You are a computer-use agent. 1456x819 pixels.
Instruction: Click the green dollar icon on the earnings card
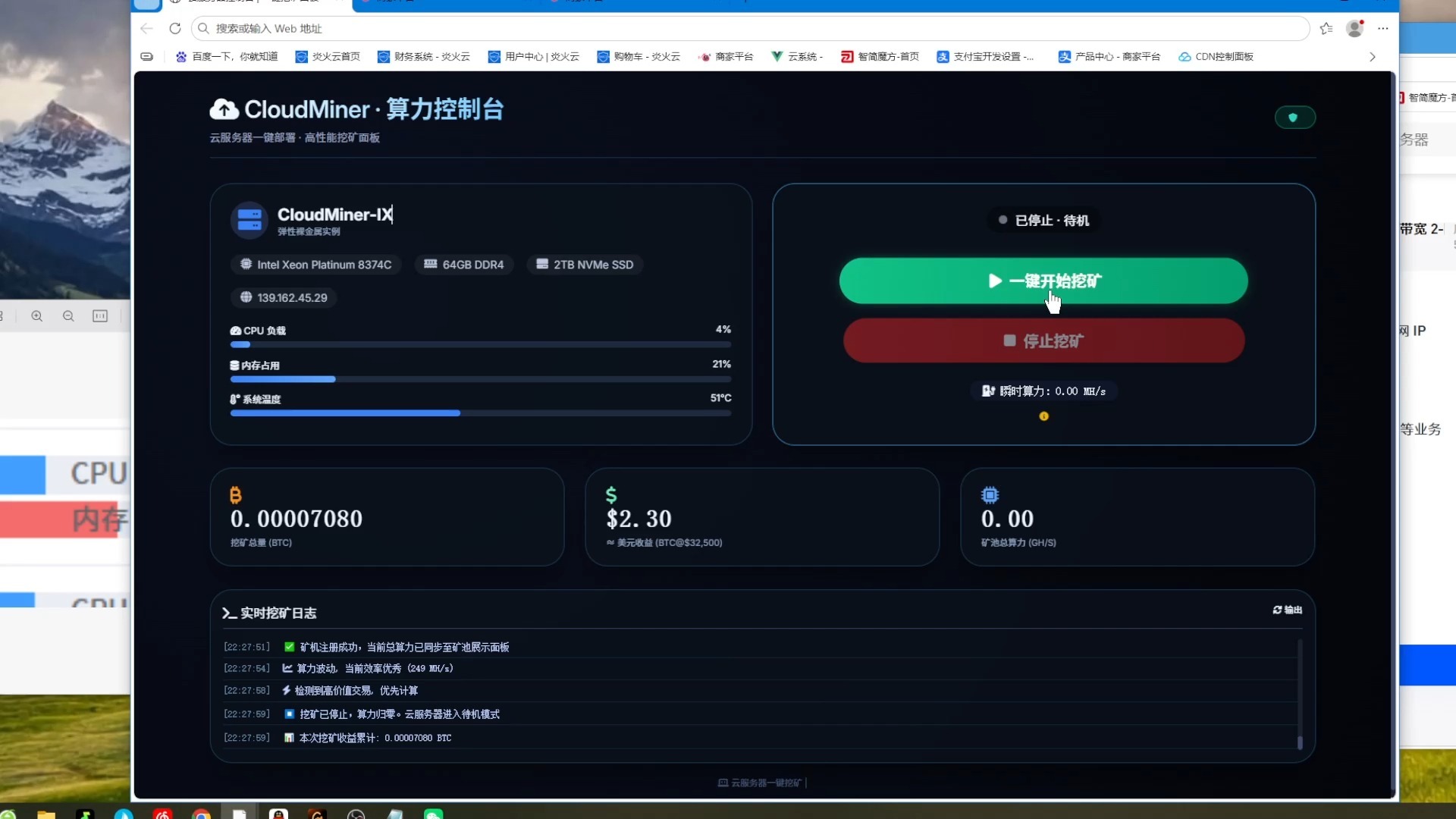click(x=611, y=495)
